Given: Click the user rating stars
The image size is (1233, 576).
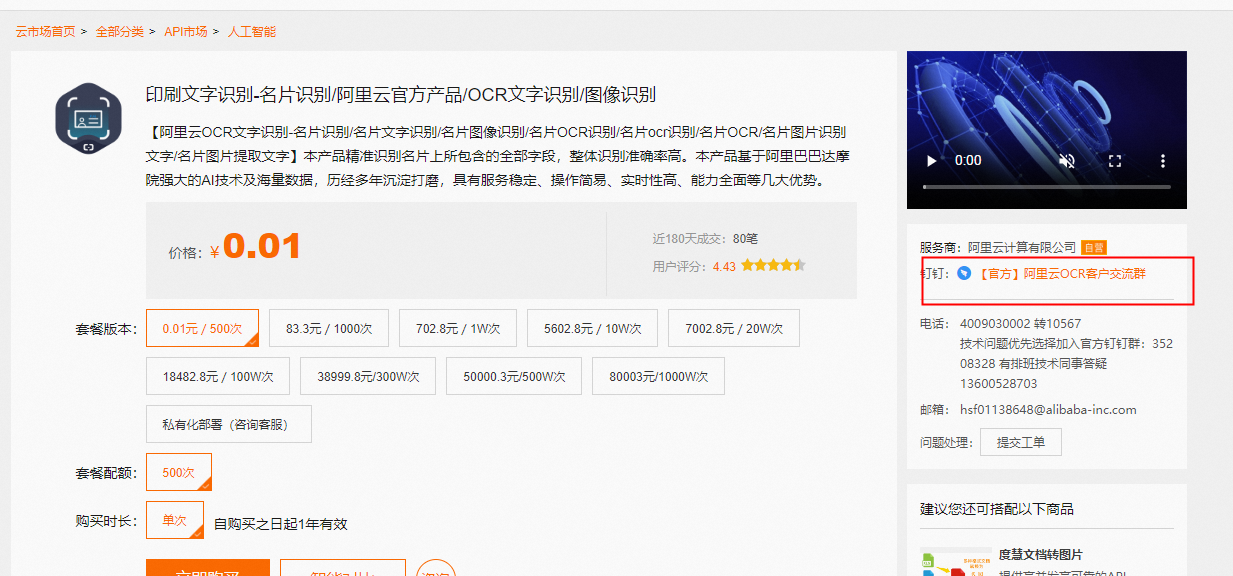Looking at the screenshot, I should [773, 266].
